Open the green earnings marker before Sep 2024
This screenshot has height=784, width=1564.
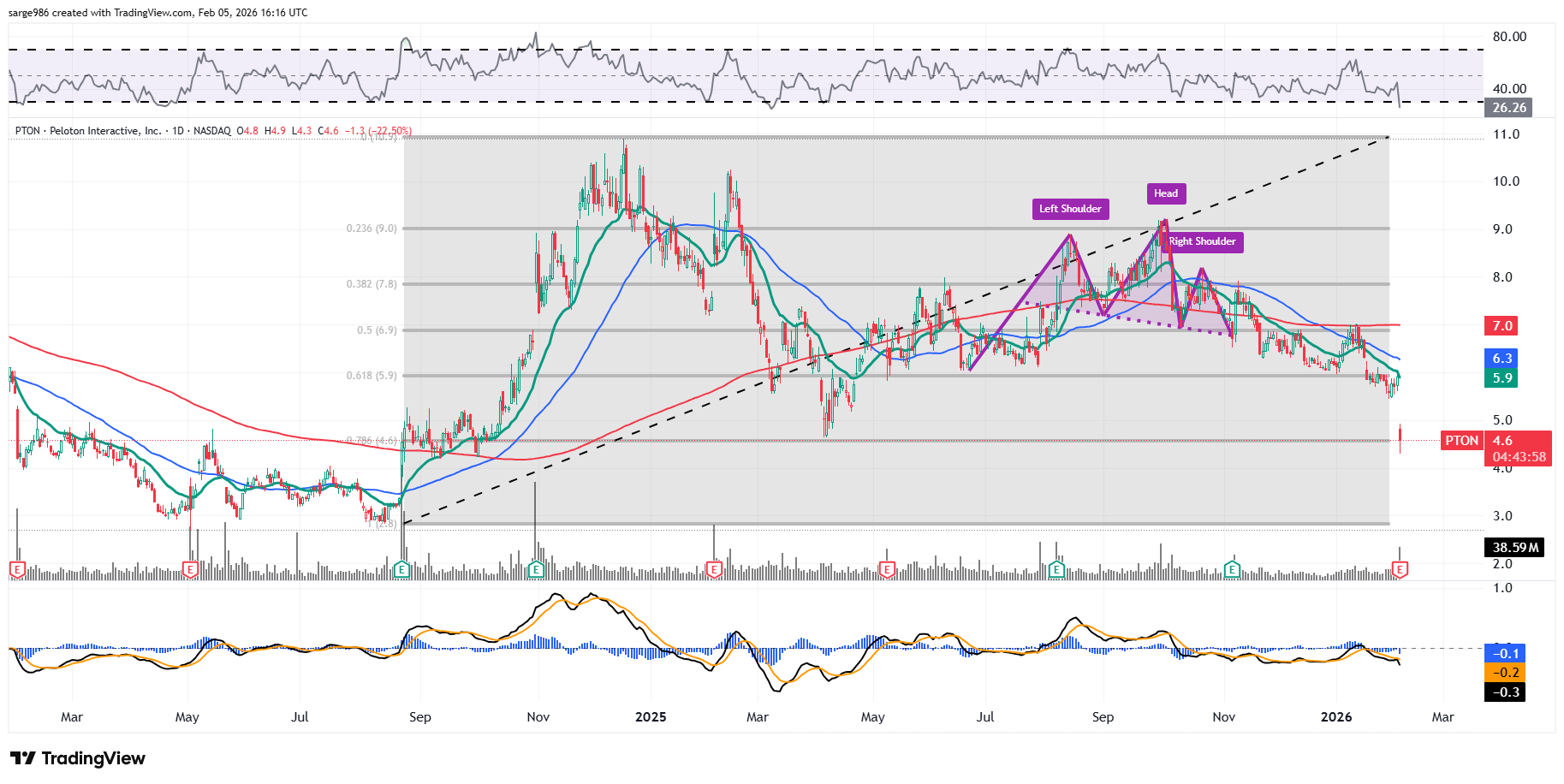coord(401,569)
